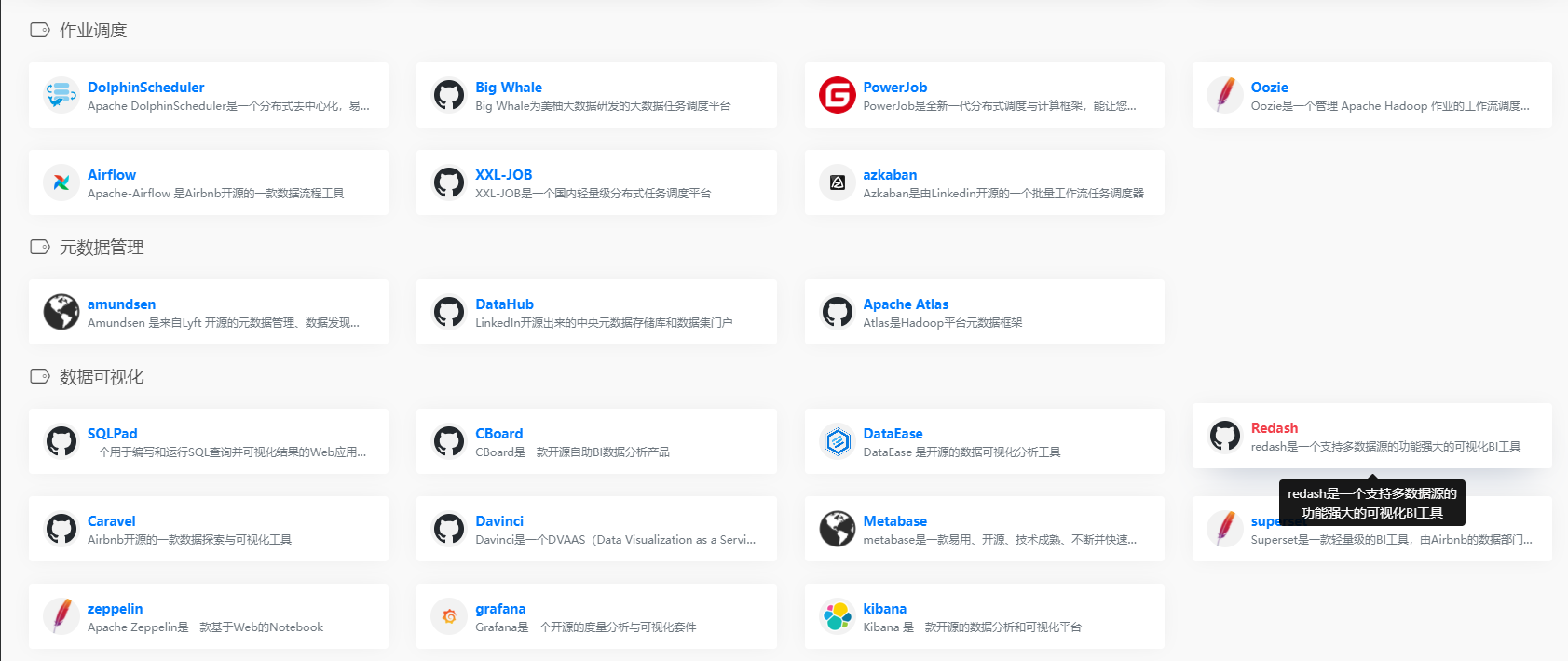1568x661 pixels.
Task: Click the SQLPad GitHub icon
Action: [x=61, y=441]
